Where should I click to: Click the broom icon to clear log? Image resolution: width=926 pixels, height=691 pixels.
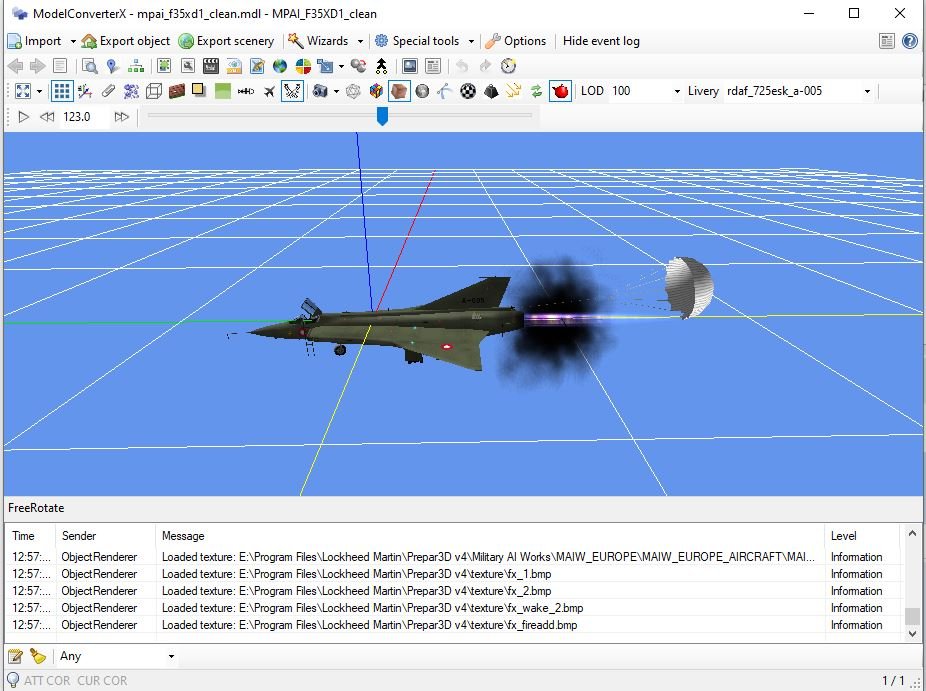(38, 656)
